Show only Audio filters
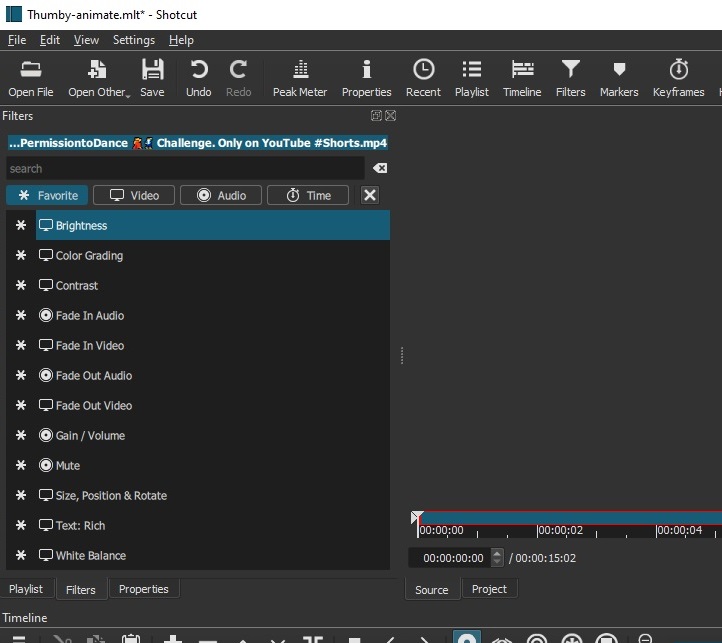The height and width of the screenshot is (643, 722). point(220,195)
